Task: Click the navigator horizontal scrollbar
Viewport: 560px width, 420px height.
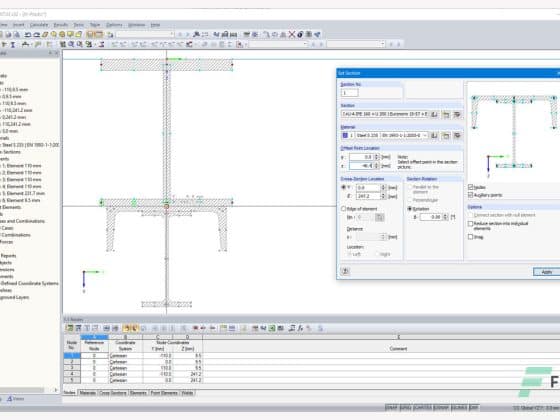Action: coord(22,390)
